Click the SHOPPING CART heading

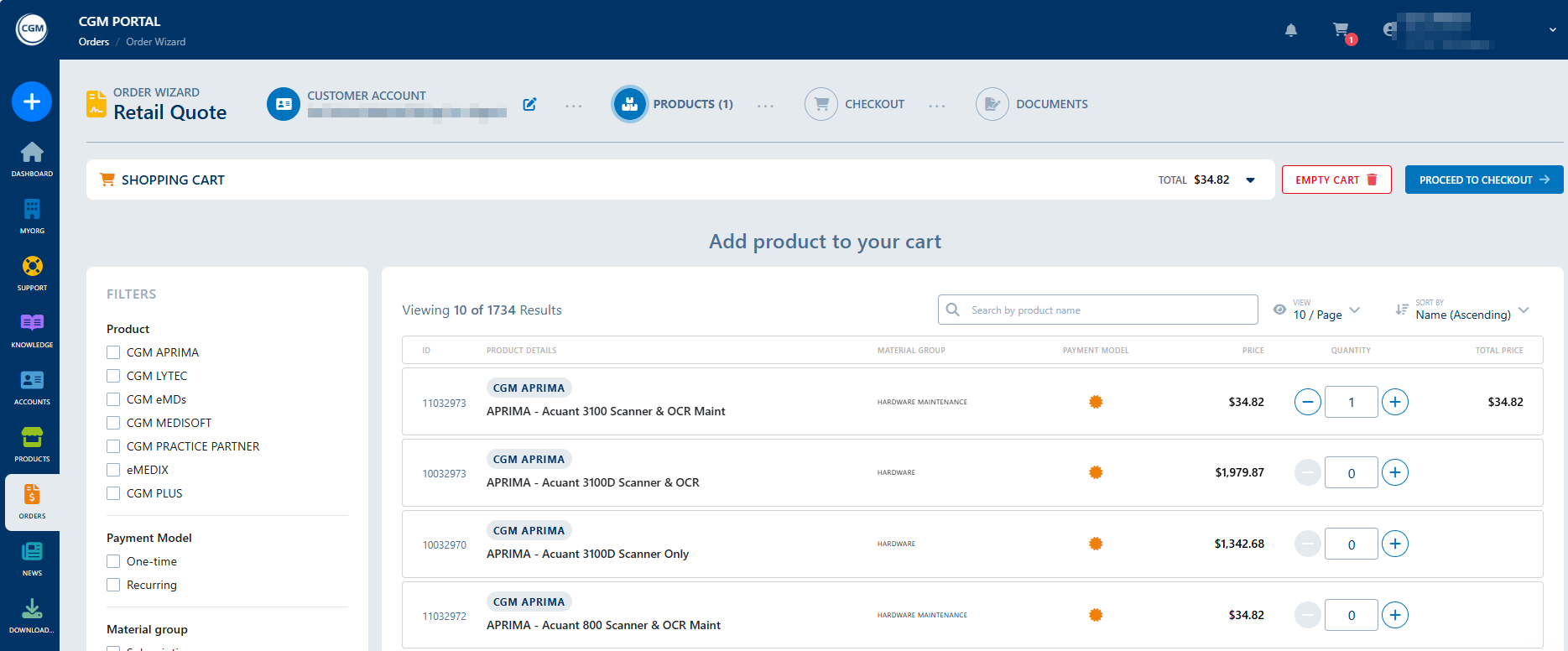pyautogui.click(x=173, y=180)
